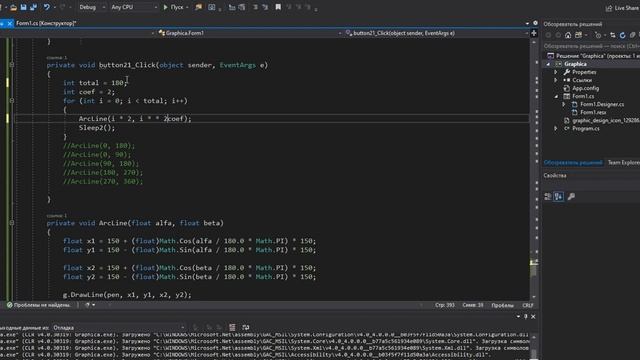Expand the Program.cs node
640x360 pixels.
[x=556, y=129]
